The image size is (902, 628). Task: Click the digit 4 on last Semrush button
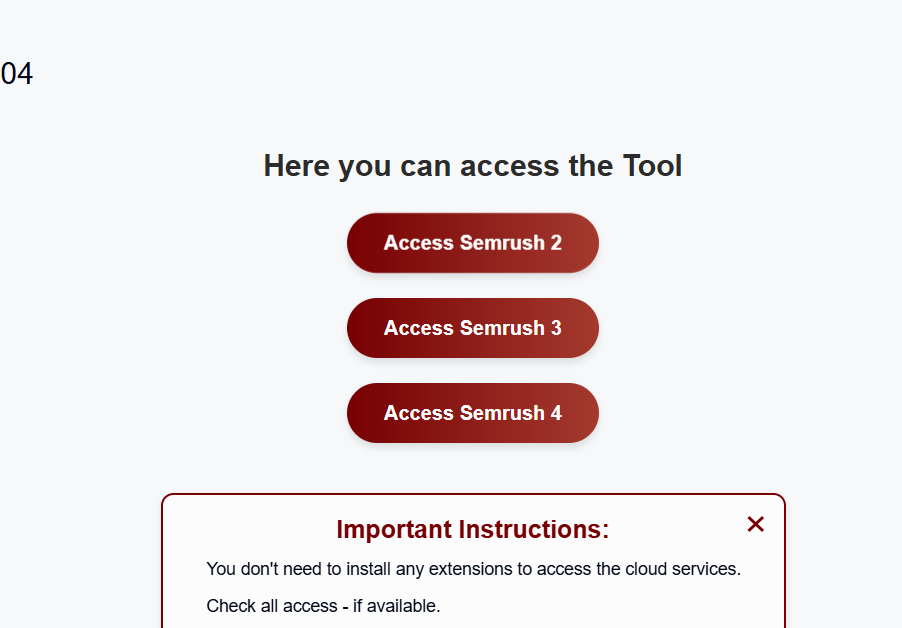[556, 413]
